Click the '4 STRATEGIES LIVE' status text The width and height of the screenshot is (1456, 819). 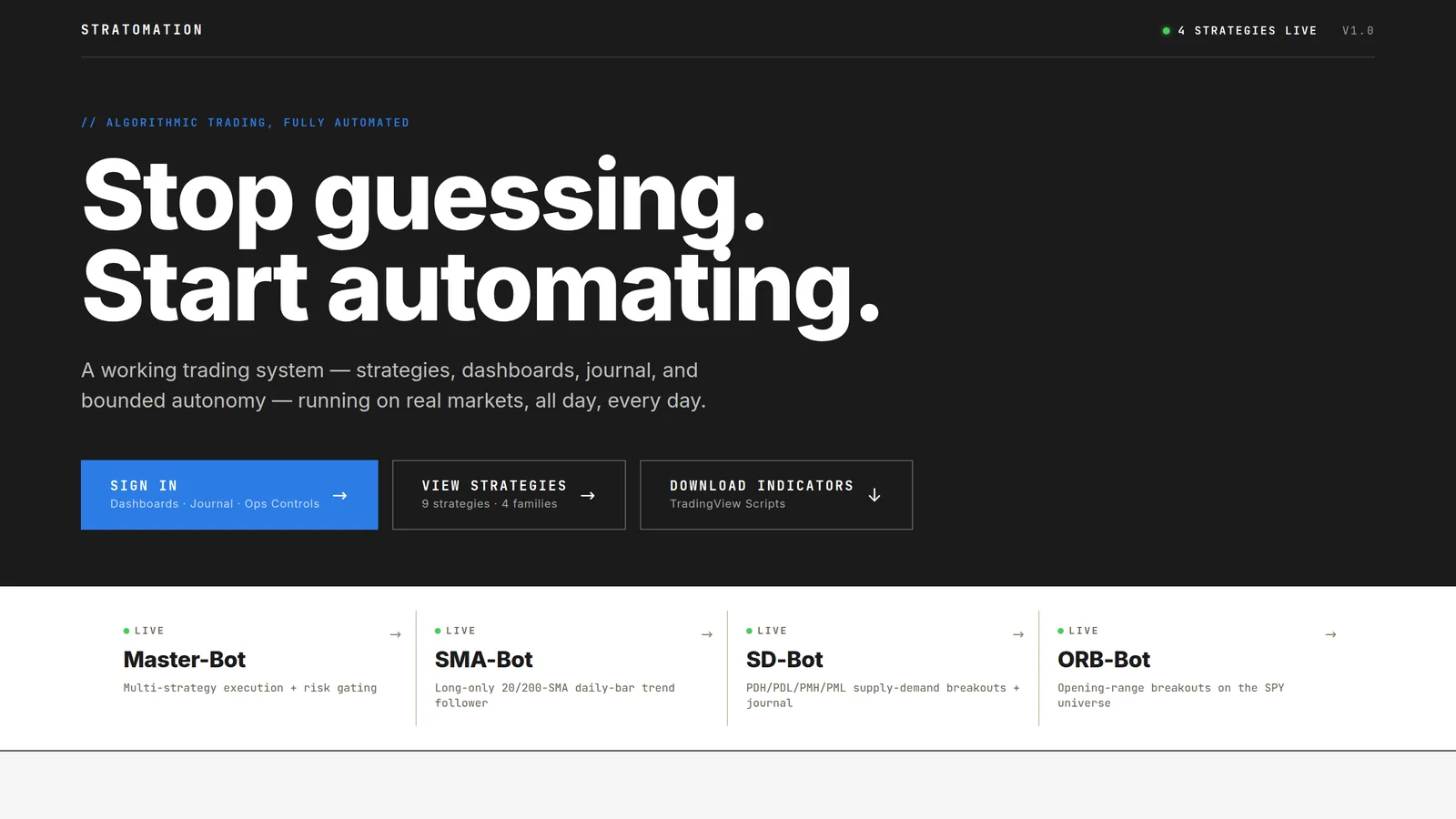pyautogui.click(x=1248, y=31)
